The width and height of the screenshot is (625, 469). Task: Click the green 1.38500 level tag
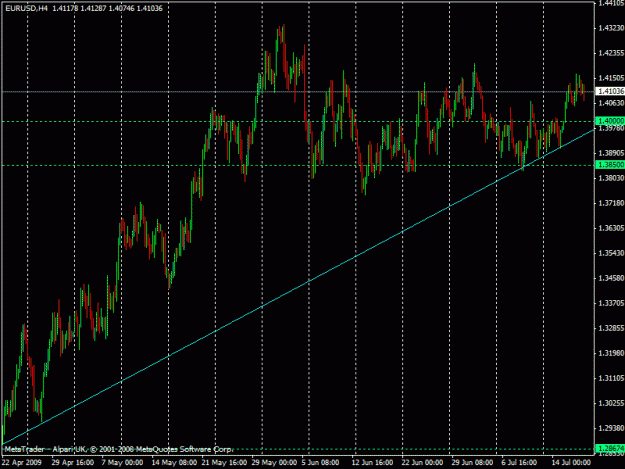(x=610, y=165)
